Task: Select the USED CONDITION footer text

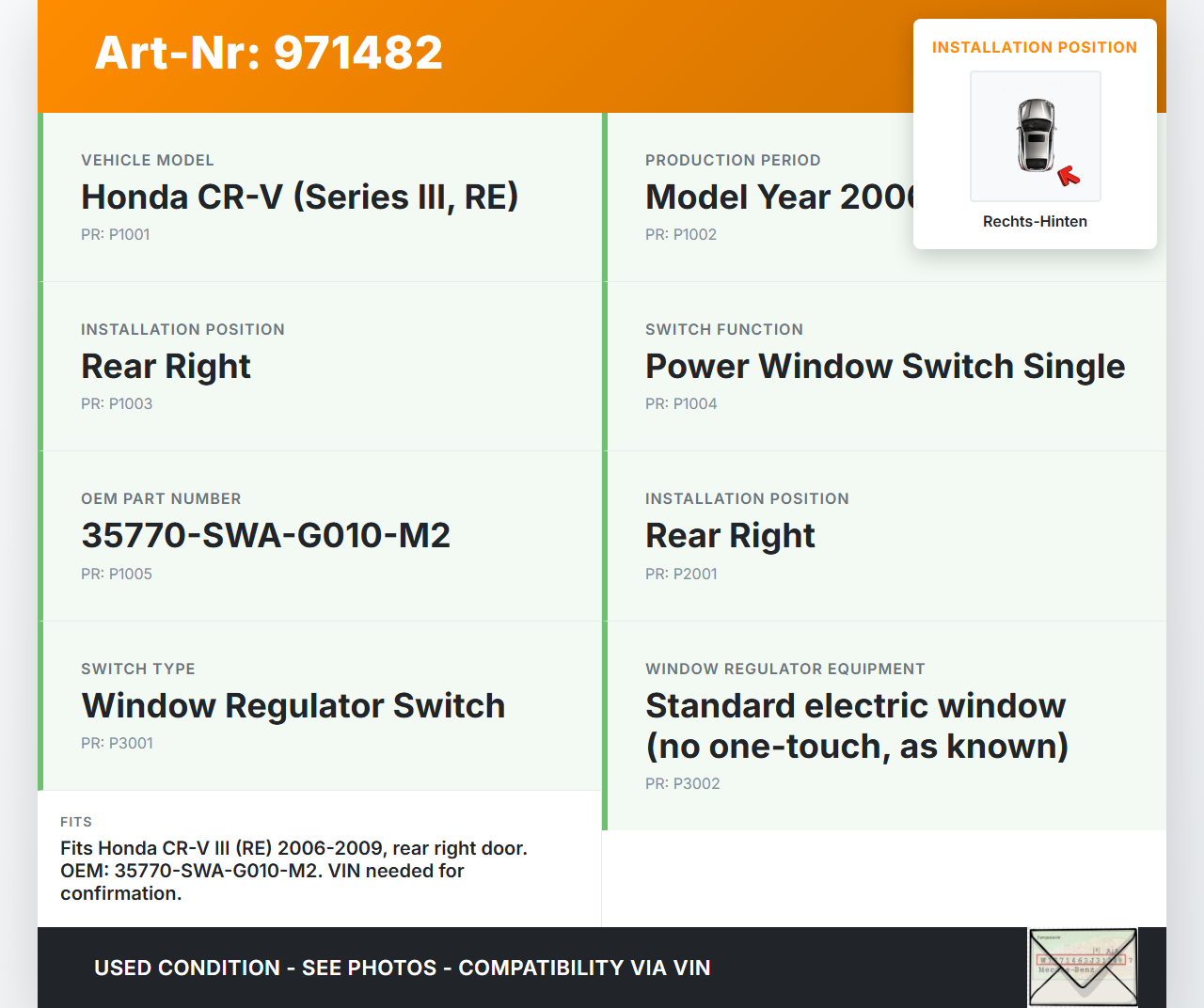Action: tap(403, 968)
